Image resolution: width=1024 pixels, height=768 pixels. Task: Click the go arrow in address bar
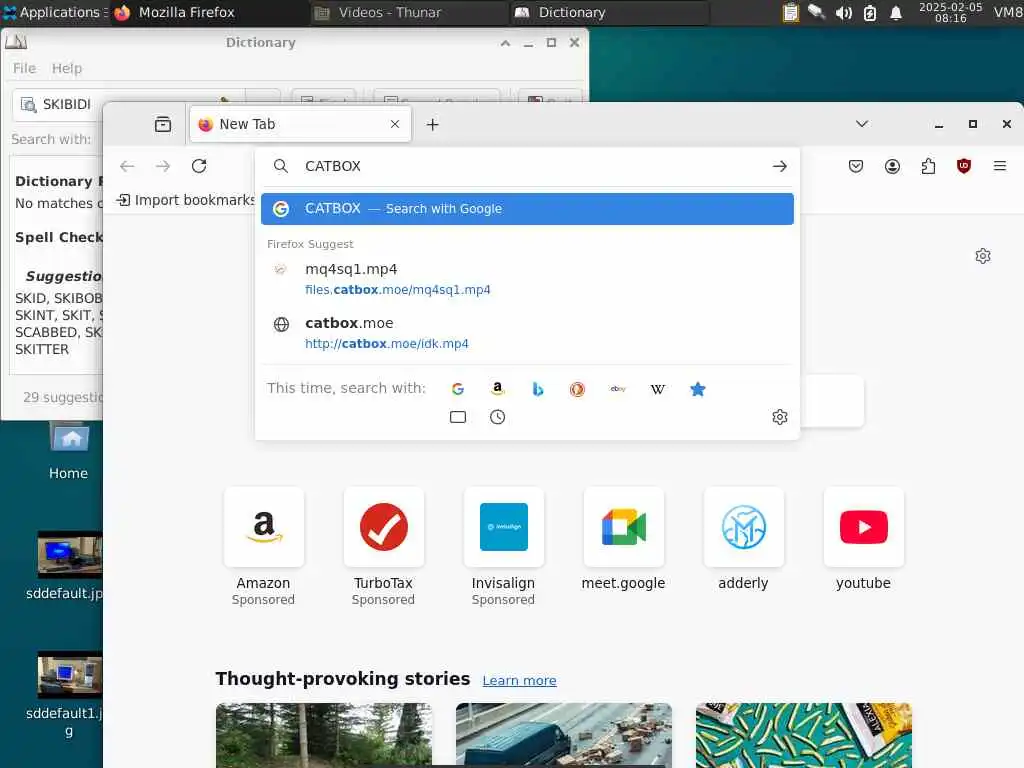point(779,166)
